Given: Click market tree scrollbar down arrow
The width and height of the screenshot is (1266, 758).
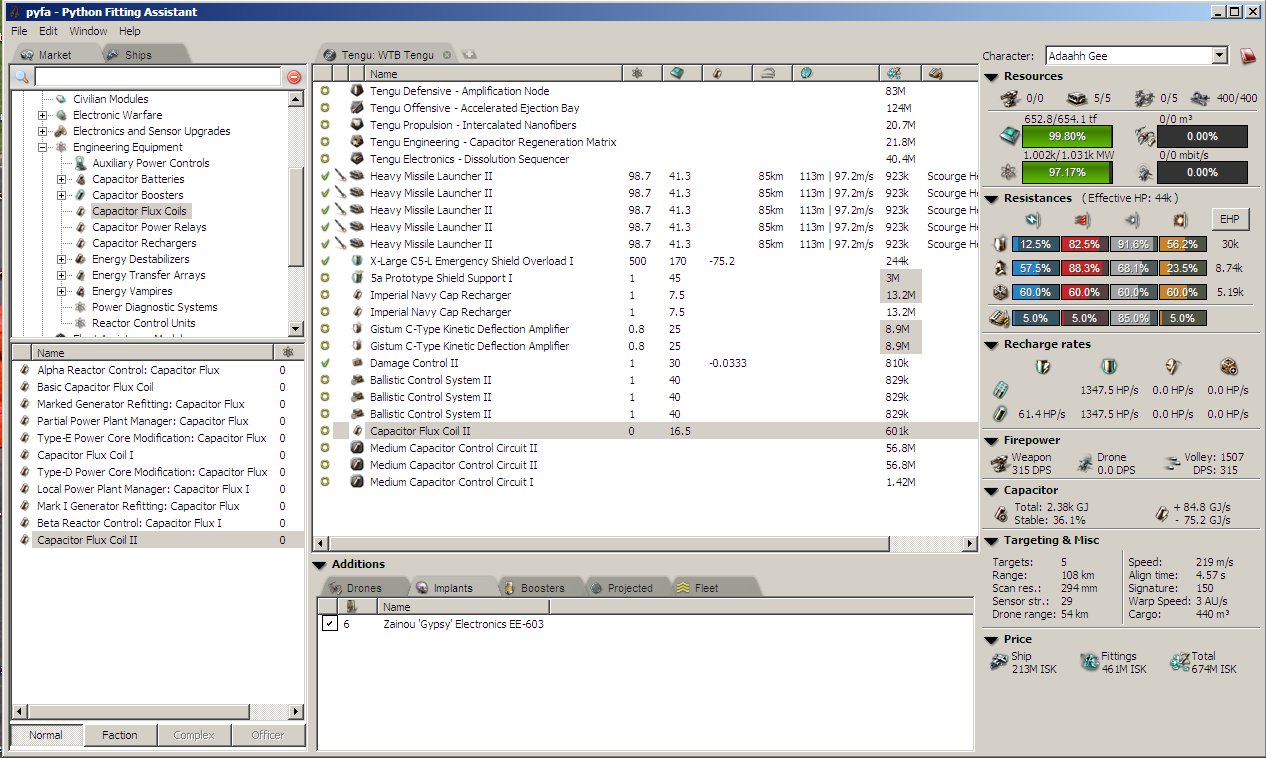Looking at the screenshot, I should click(295, 329).
